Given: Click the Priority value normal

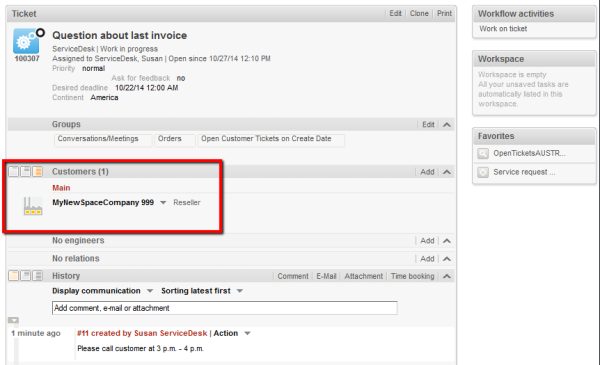Looking at the screenshot, I should point(93,68).
